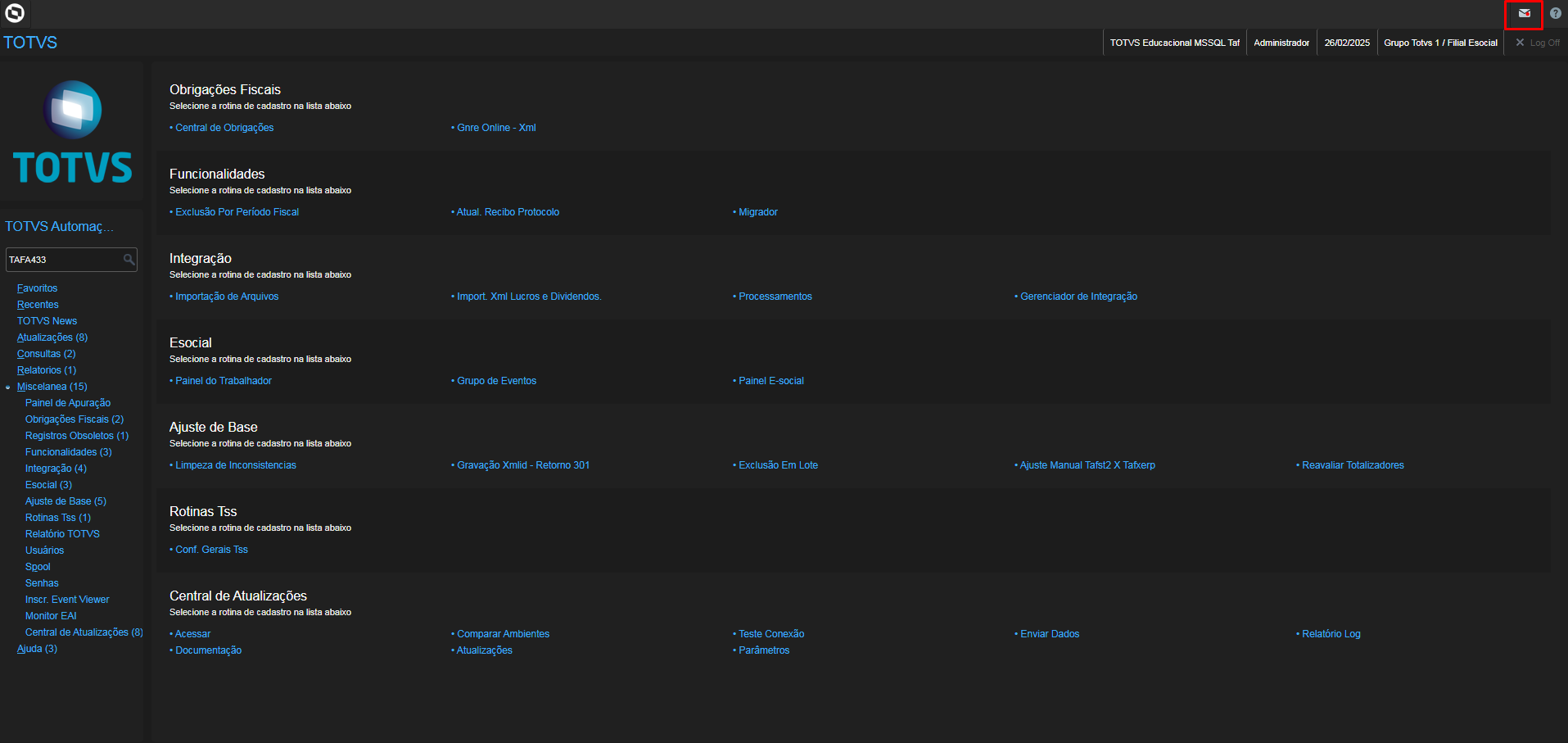This screenshot has height=743, width=1568.
Task: Select Central de Atualizações (8) in the sidebar
Action: pyautogui.click(x=84, y=632)
